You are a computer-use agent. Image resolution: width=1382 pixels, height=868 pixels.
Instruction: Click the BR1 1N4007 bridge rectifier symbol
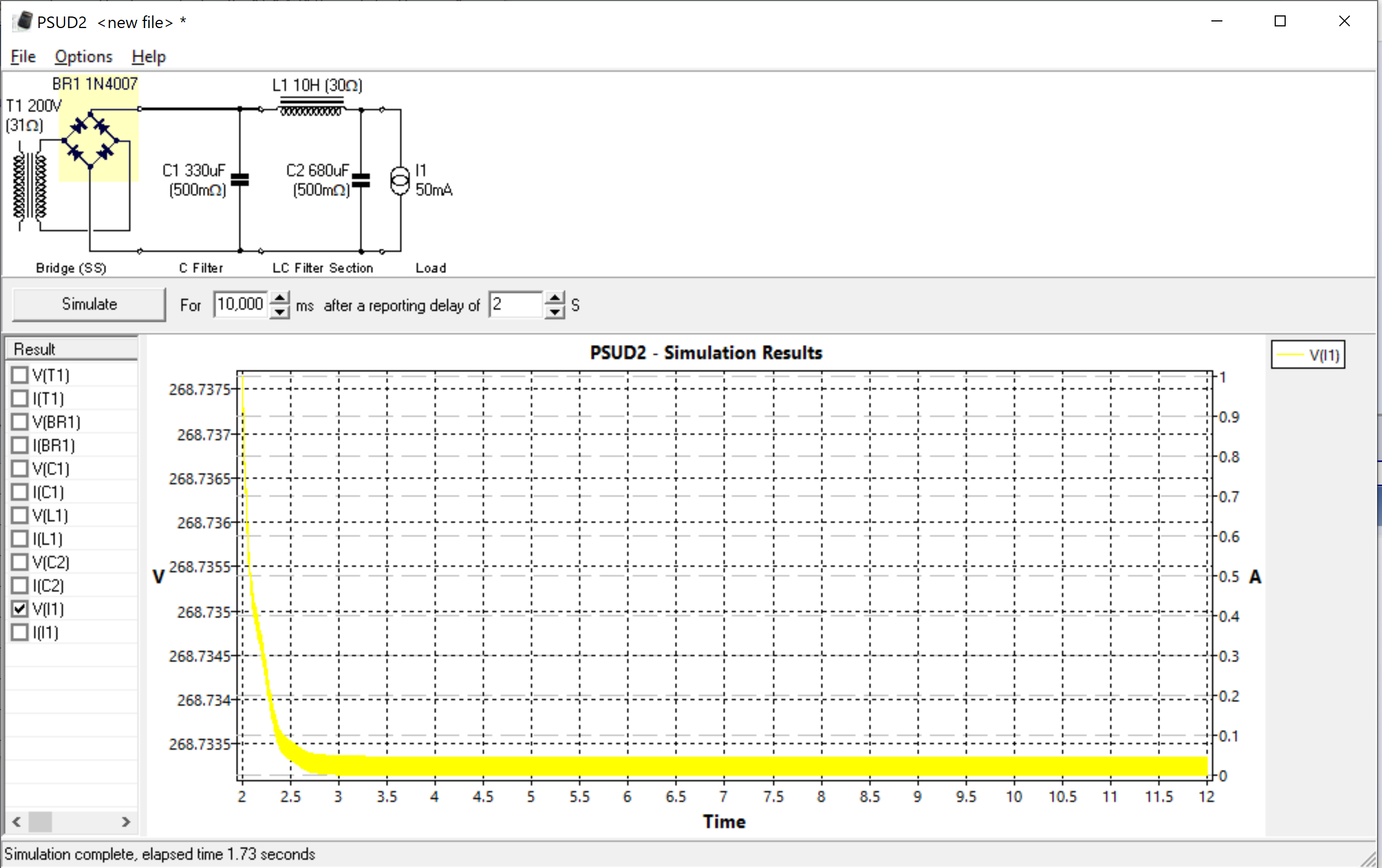click(91, 140)
